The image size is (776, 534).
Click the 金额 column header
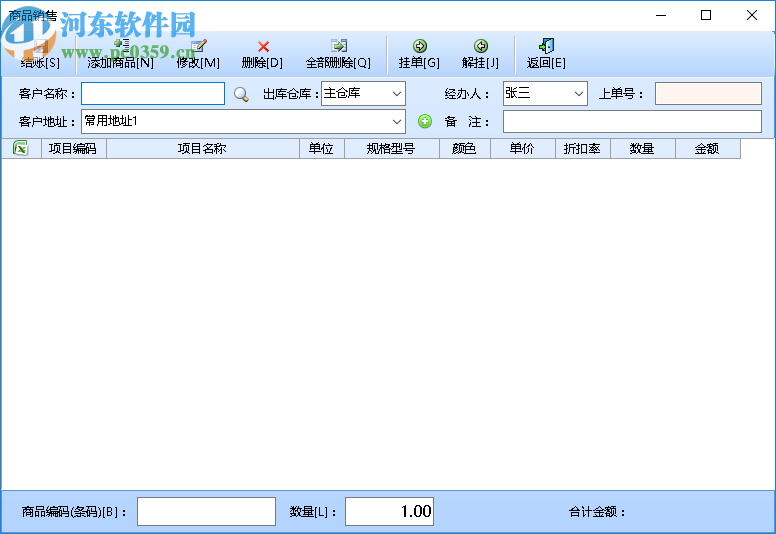pyautogui.click(x=708, y=148)
